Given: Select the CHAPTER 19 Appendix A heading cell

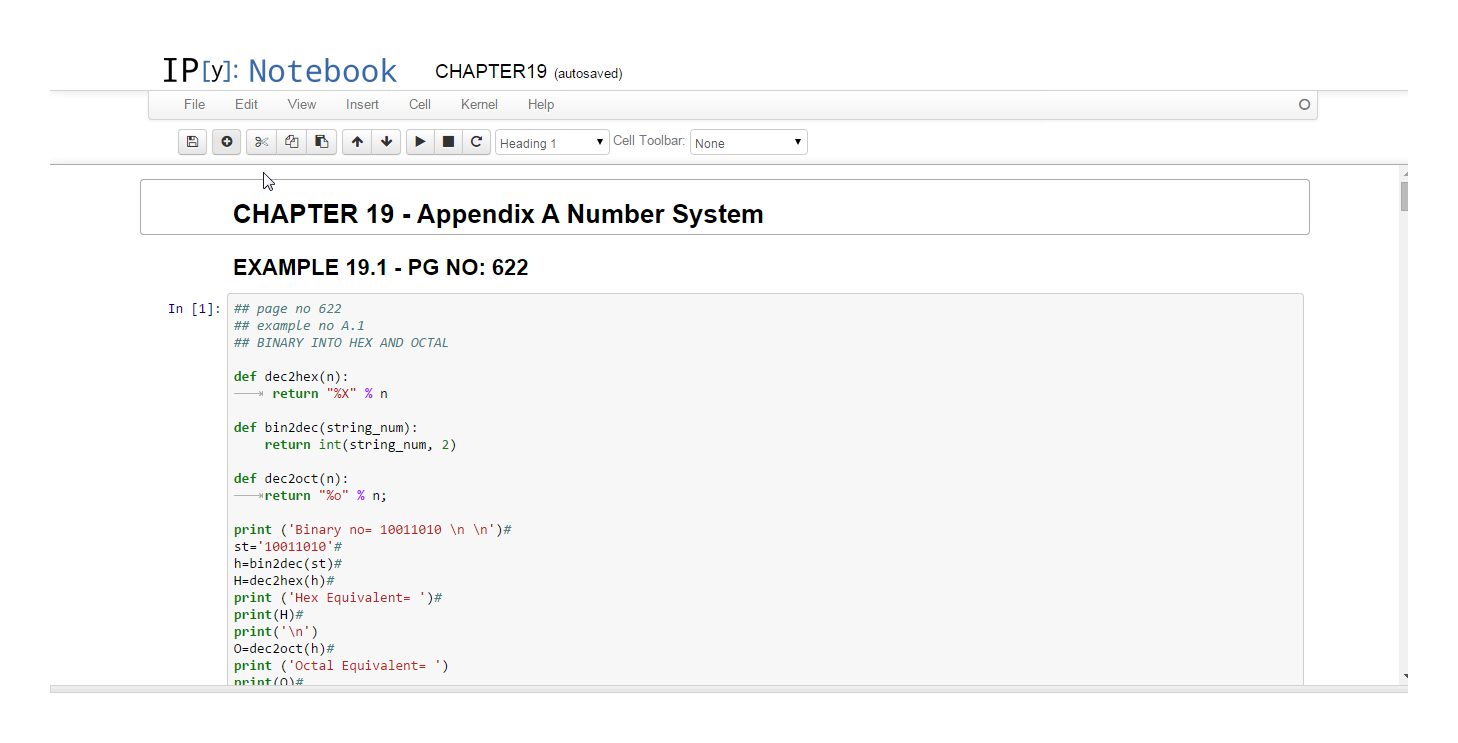Looking at the screenshot, I should (724, 208).
